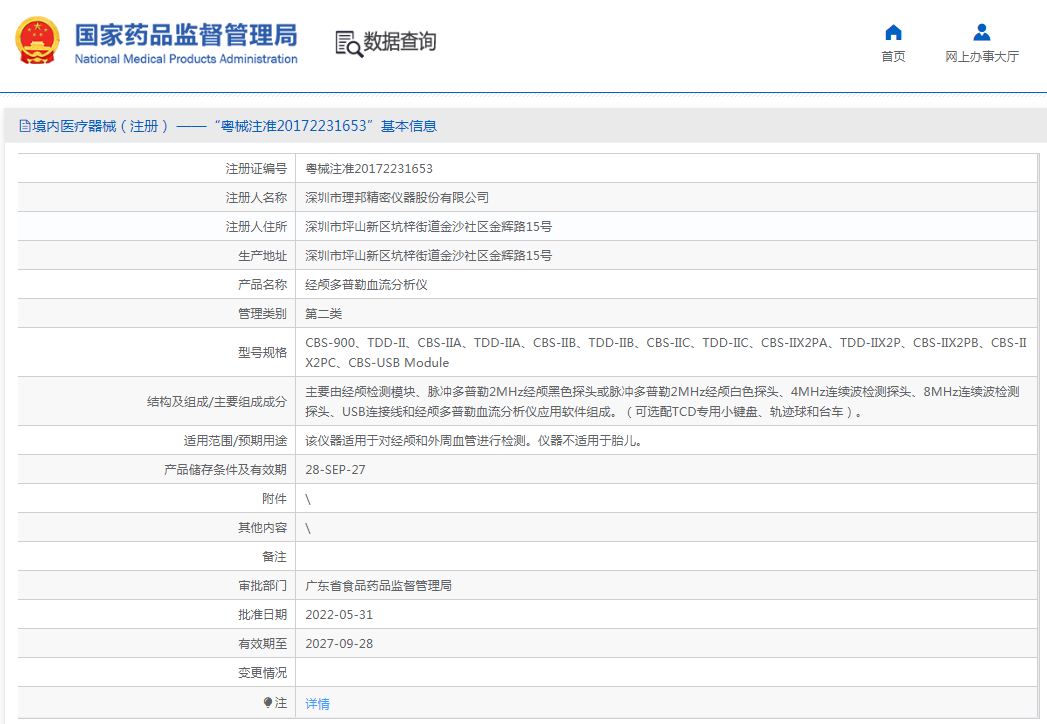Click the small icon beside 注 label
The height and width of the screenshot is (724, 1047).
(268, 703)
